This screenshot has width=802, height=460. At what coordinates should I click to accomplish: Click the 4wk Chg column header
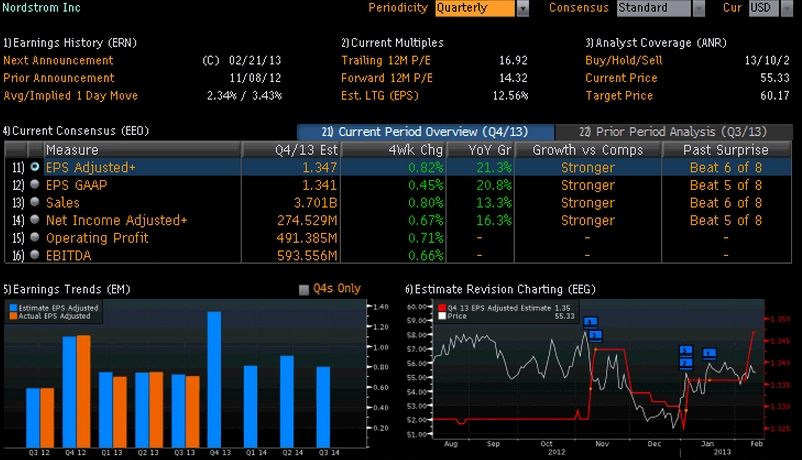(x=394, y=150)
